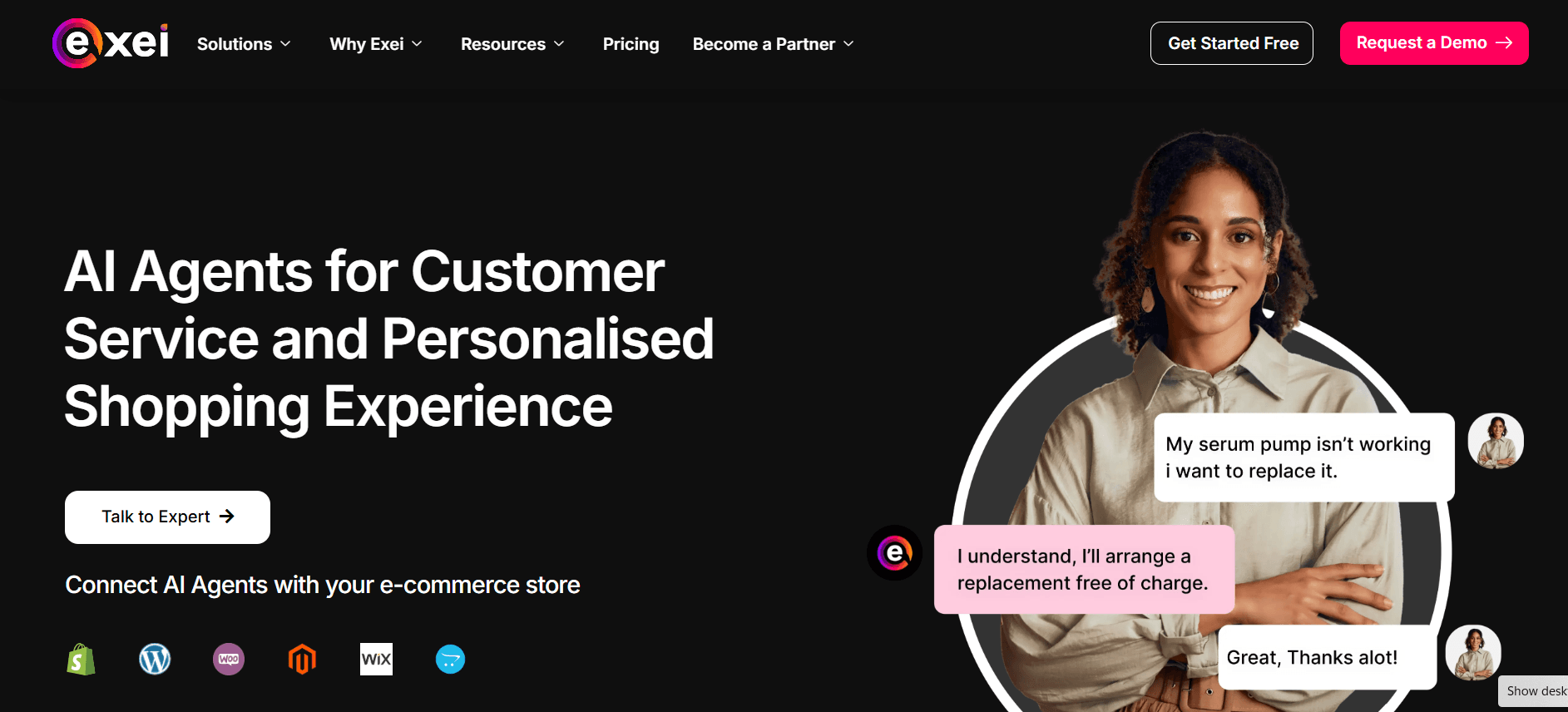The image size is (1568, 712).
Task: Select the OpenCart shopping cart icon
Action: [450, 660]
